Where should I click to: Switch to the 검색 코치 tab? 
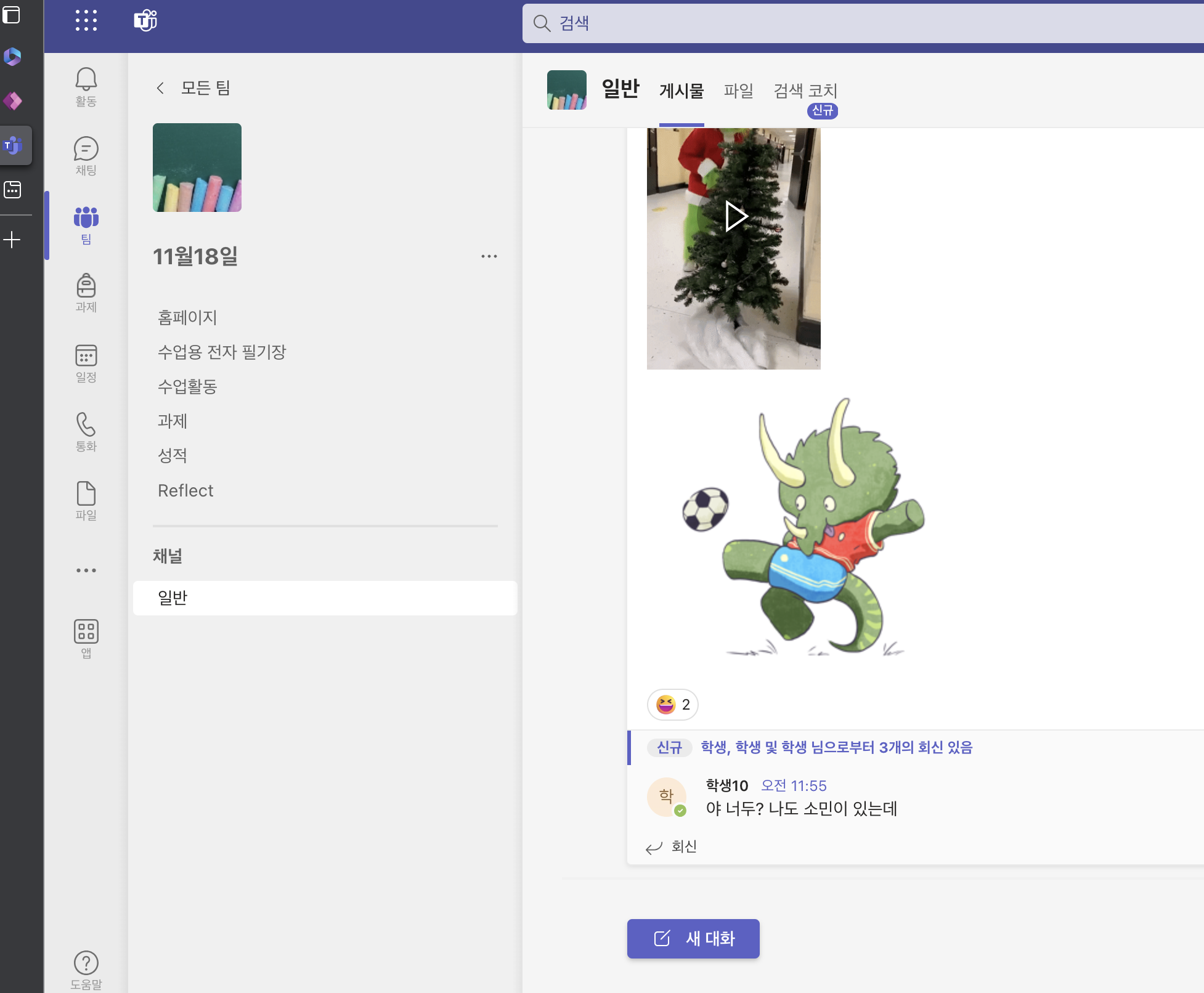pos(805,91)
